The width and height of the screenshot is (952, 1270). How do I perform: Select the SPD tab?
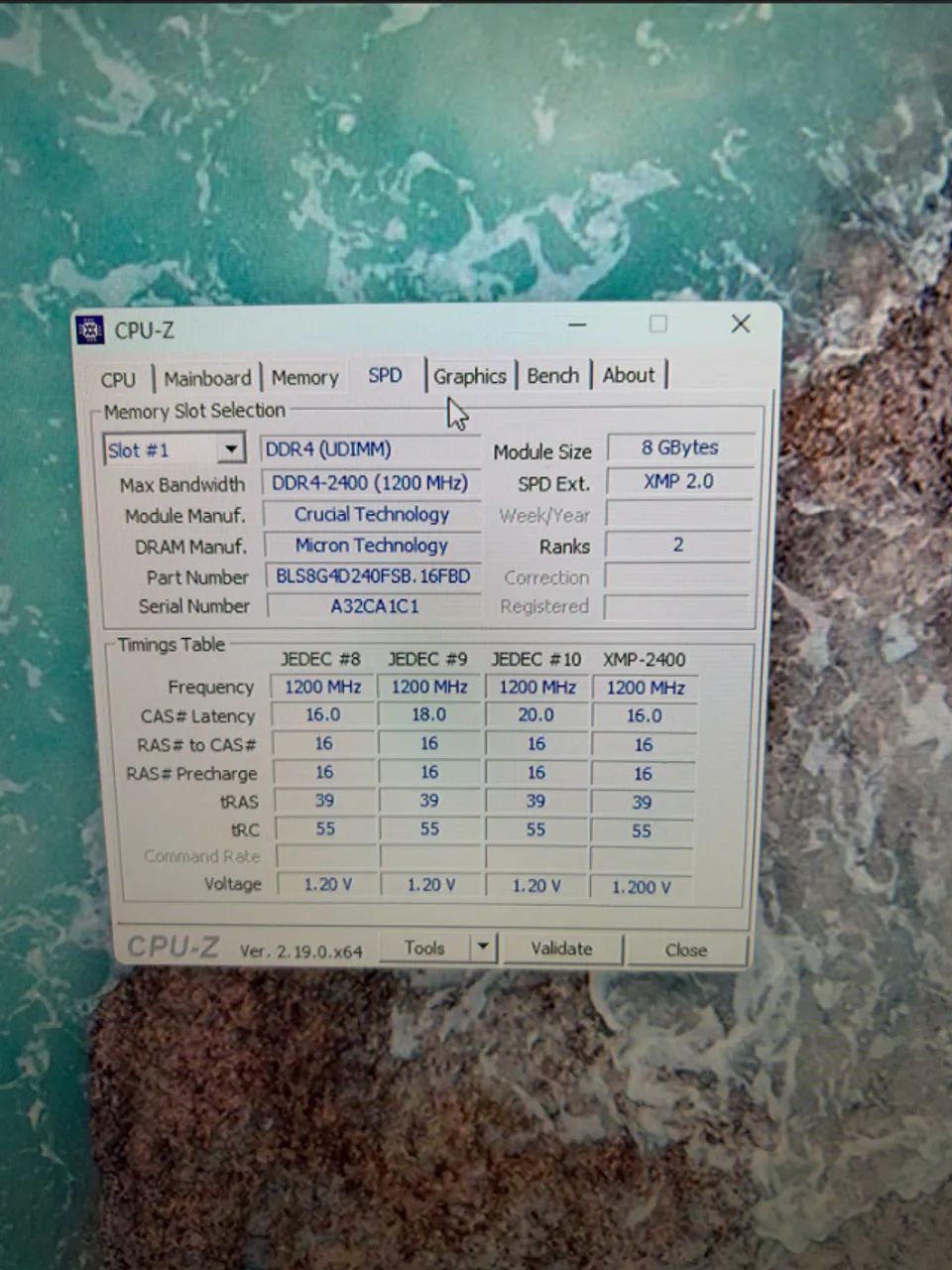(x=385, y=375)
